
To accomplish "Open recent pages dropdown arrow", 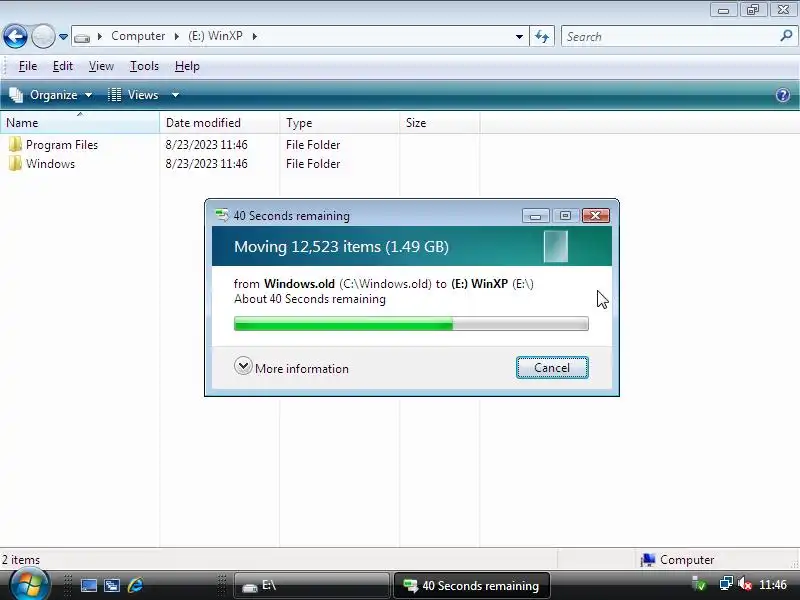I will (63, 37).
